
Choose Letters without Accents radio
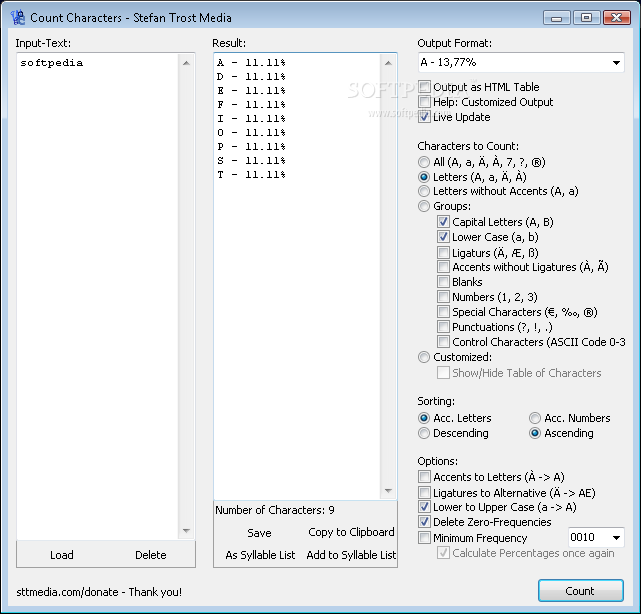tap(424, 191)
